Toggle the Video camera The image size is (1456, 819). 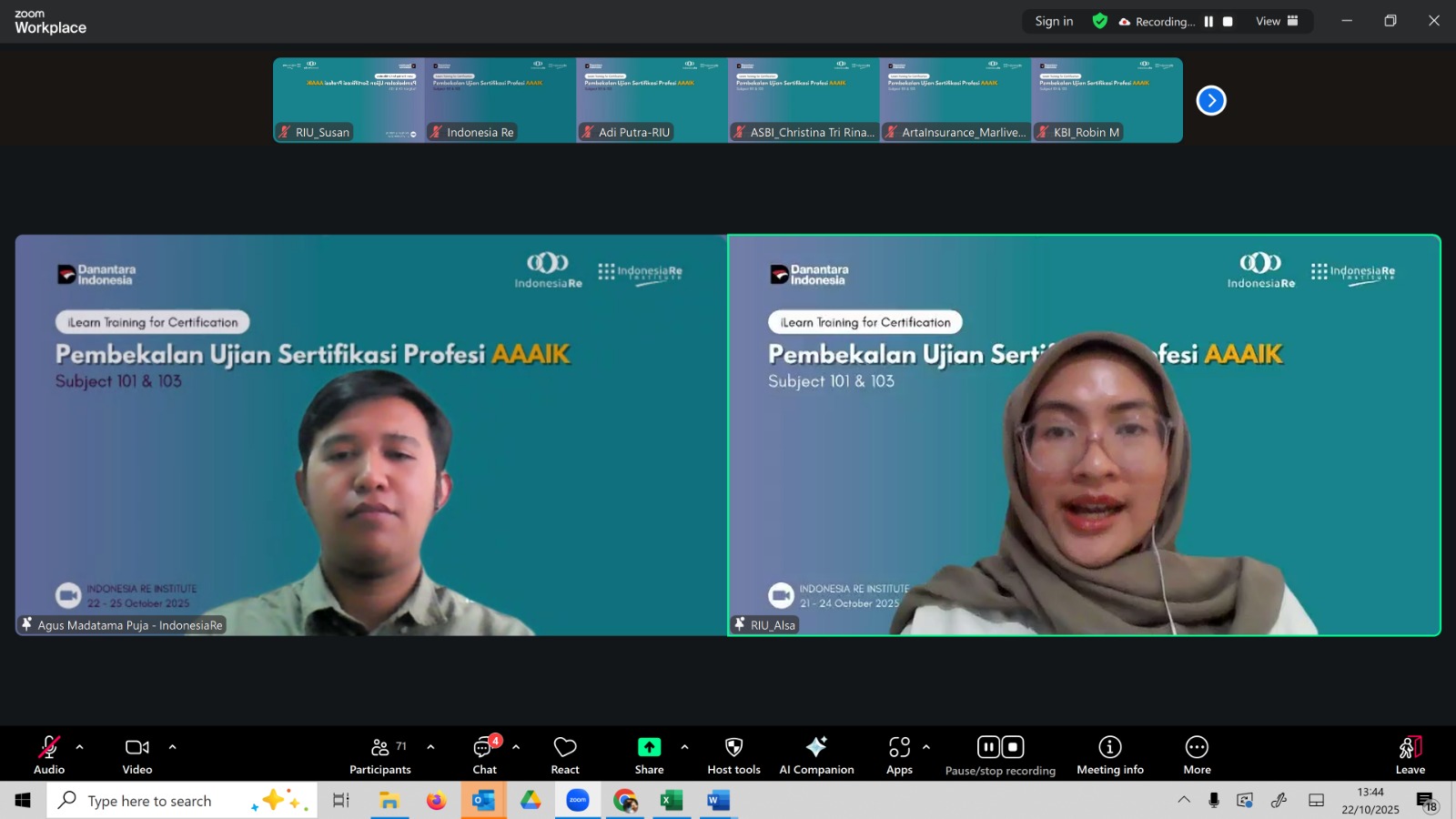pos(137,755)
